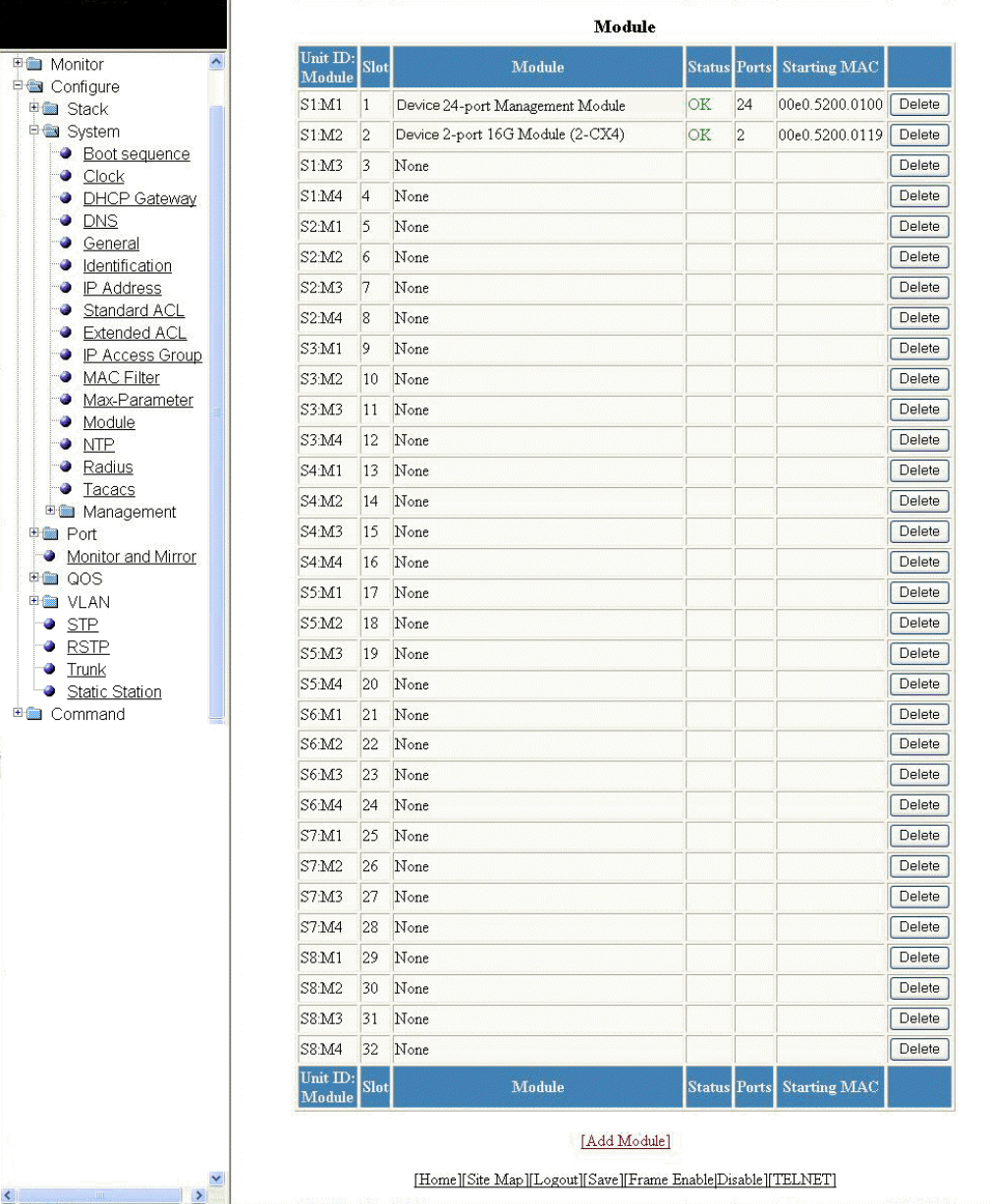
Task: Open Max-Parameter link
Action: (138, 401)
